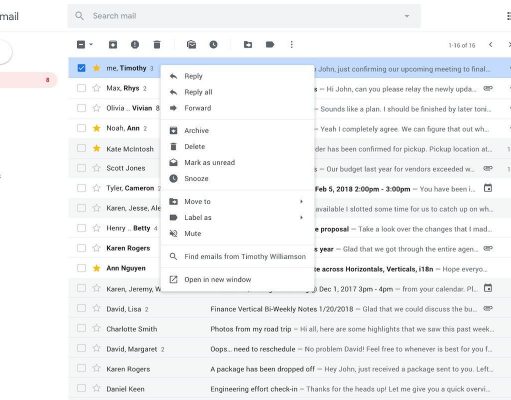Tick the Charlotte Smith checkbox
511x400 pixels.
pos(81,328)
